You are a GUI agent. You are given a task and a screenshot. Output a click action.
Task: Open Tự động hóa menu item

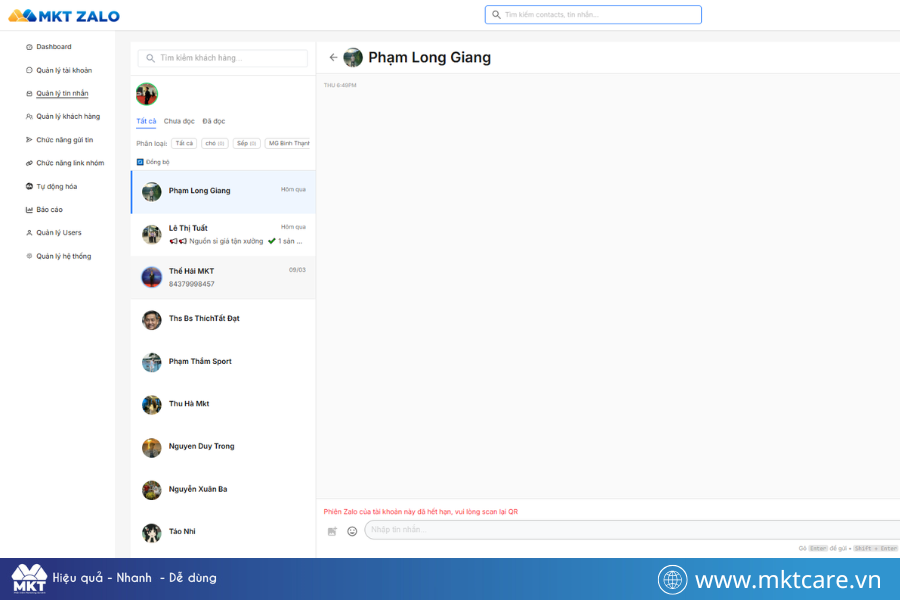pyautogui.click(x=57, y=186)
